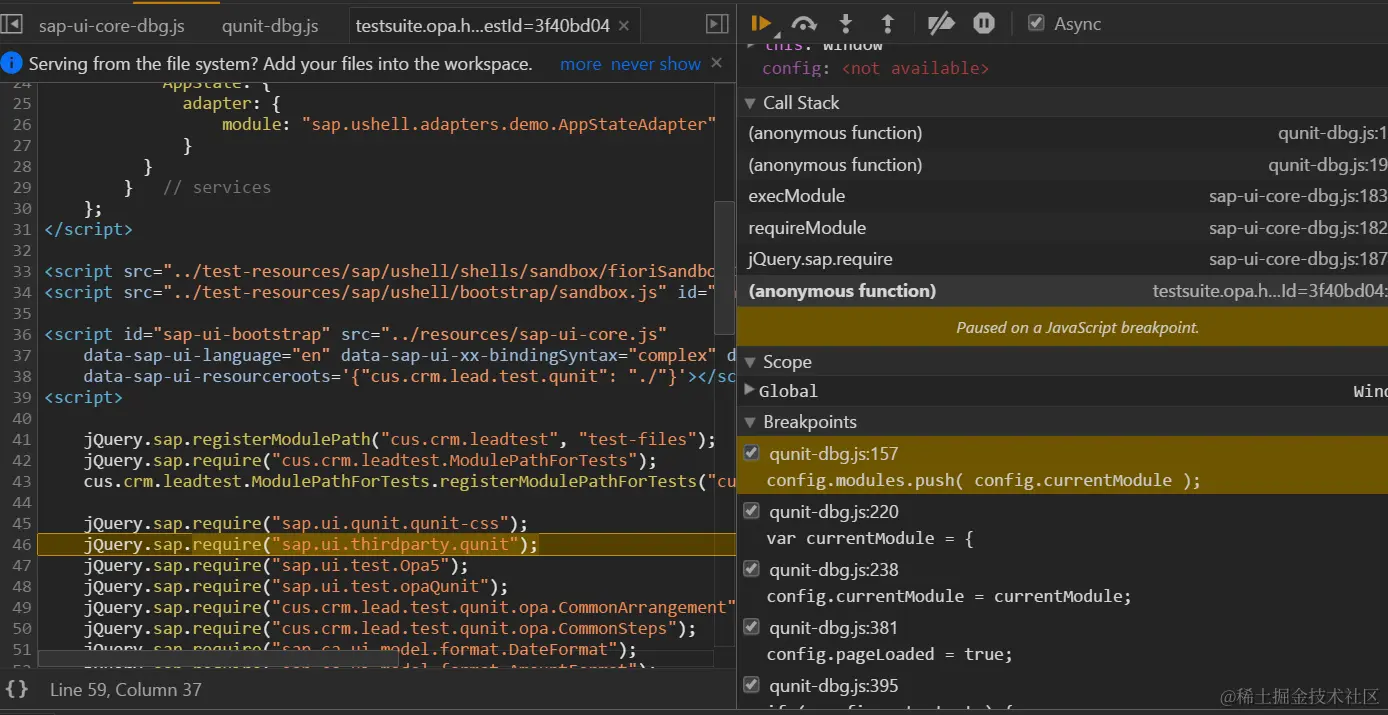
Task: Step into the next function call
Action: point(846,23)
